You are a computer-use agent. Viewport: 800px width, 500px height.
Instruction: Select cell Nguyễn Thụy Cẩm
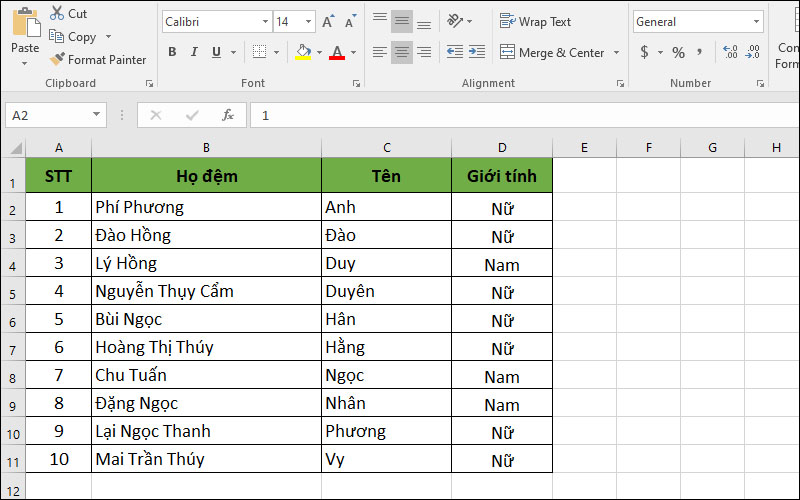207,291
